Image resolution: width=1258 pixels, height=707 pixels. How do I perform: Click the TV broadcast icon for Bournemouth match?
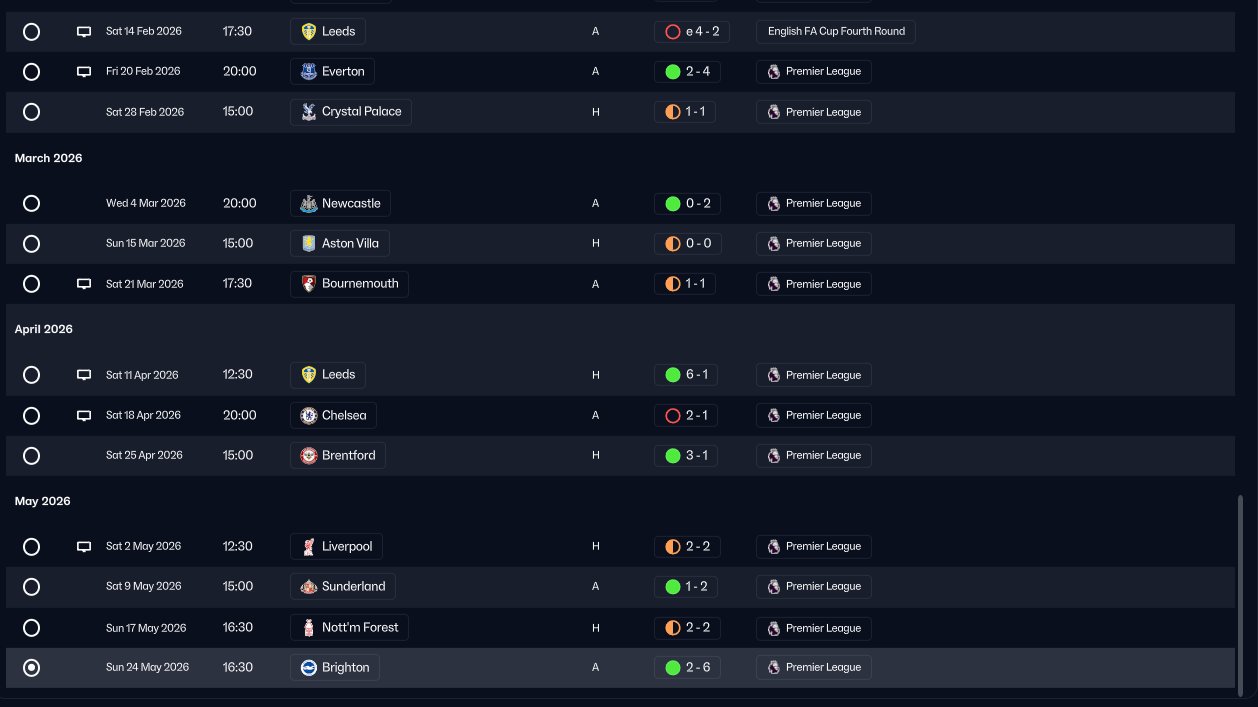pyautogui.click(x=84, y=284)
